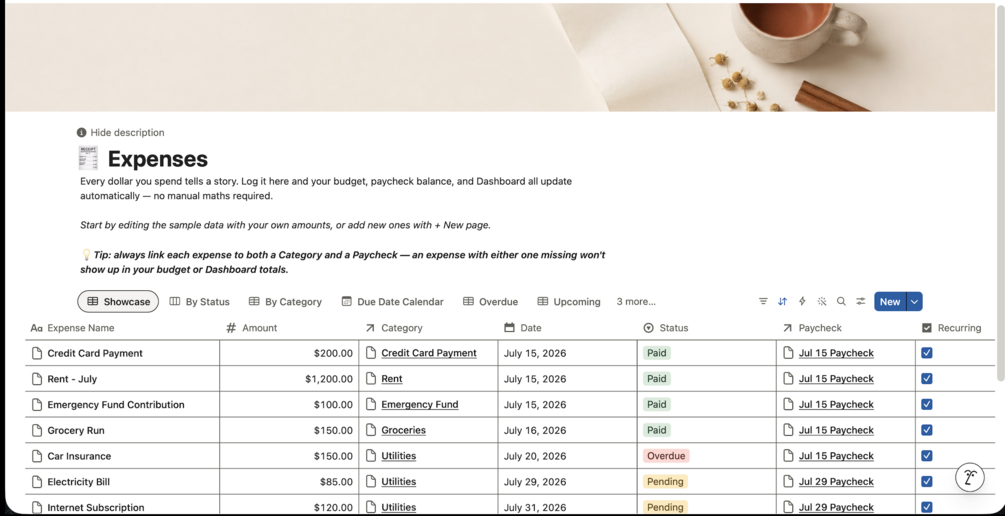The height and width of the screenshot is (516, 1005).
Task: Toggle Recurring checkbox for Grocery Run
Action: [x=927, y=429]
